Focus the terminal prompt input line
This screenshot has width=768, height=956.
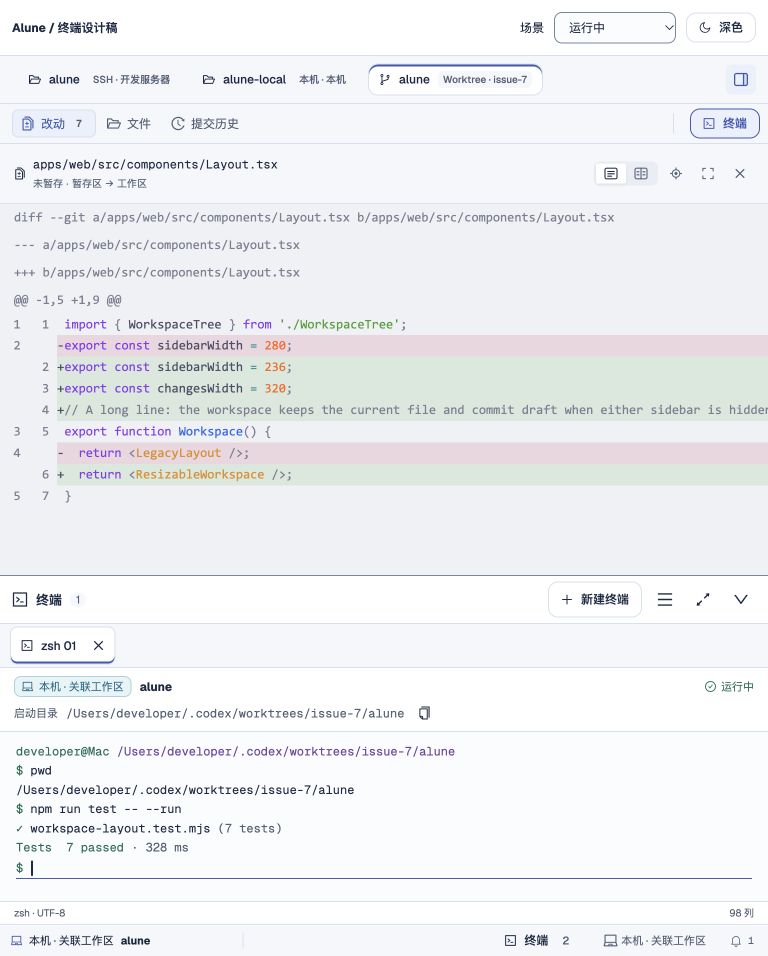(384, 867)
